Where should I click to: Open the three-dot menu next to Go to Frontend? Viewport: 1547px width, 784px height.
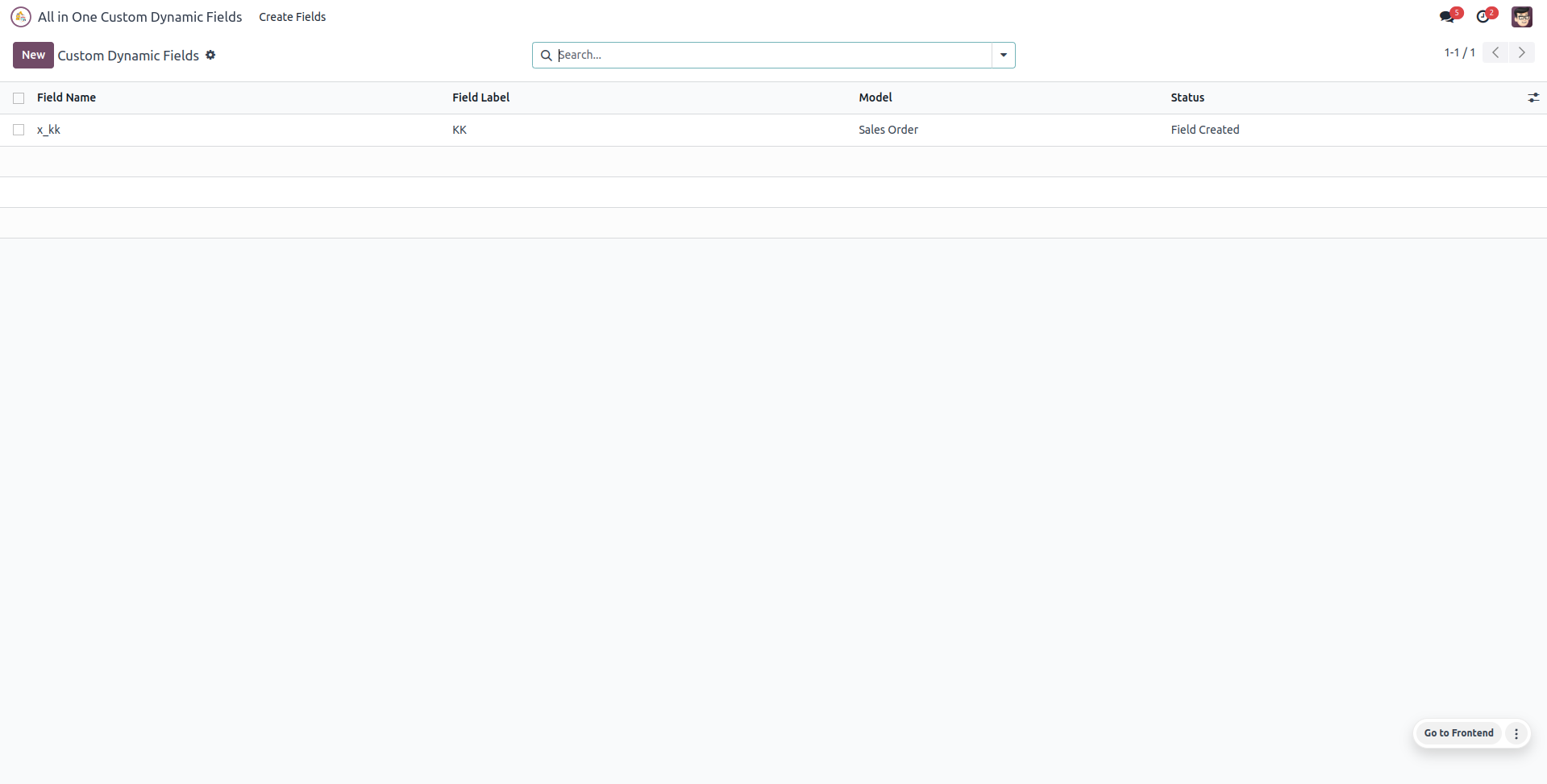[1516, 733]
